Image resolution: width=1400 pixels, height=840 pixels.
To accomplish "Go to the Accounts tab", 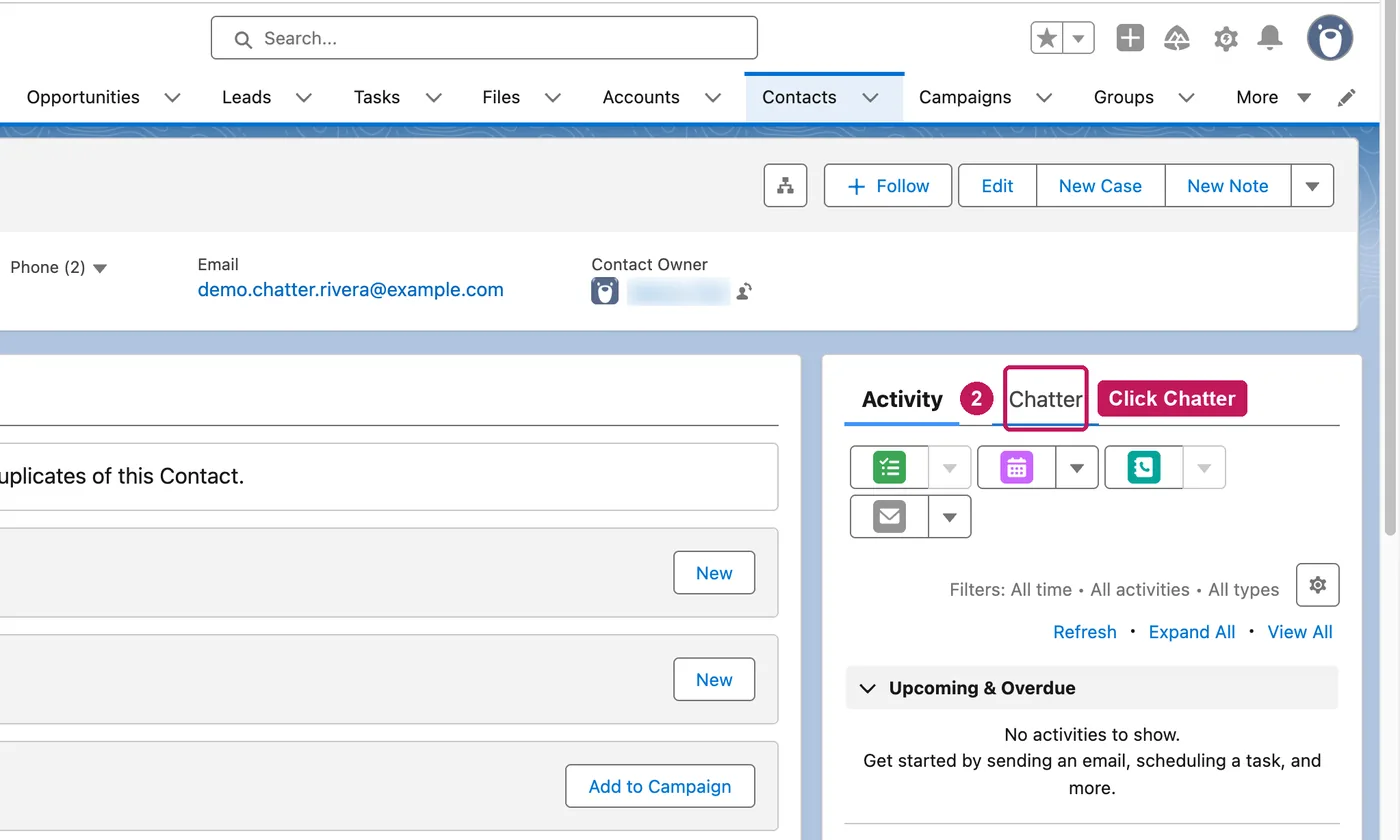I will 641,97.
